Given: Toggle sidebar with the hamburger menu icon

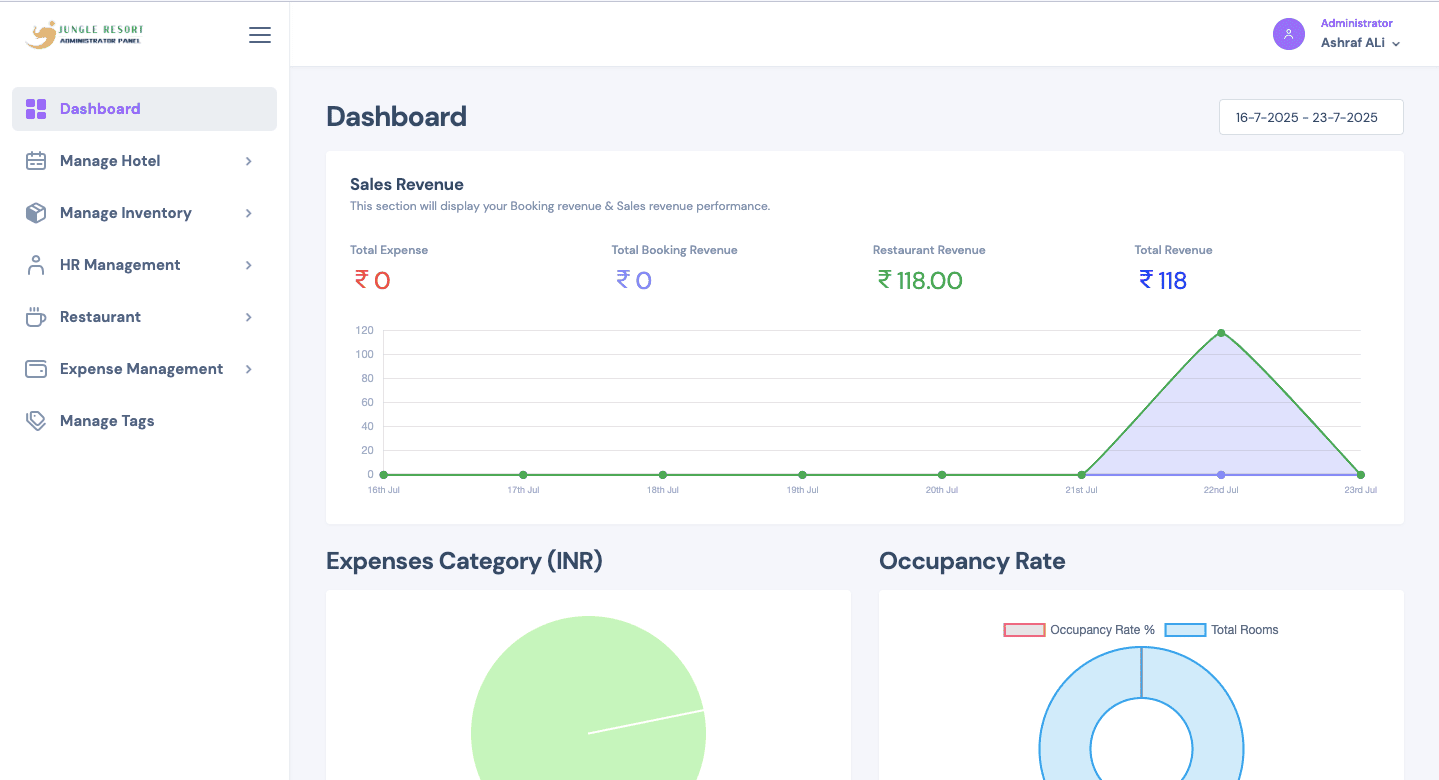Looking at the screenshot, I should (x=260, y=35).
